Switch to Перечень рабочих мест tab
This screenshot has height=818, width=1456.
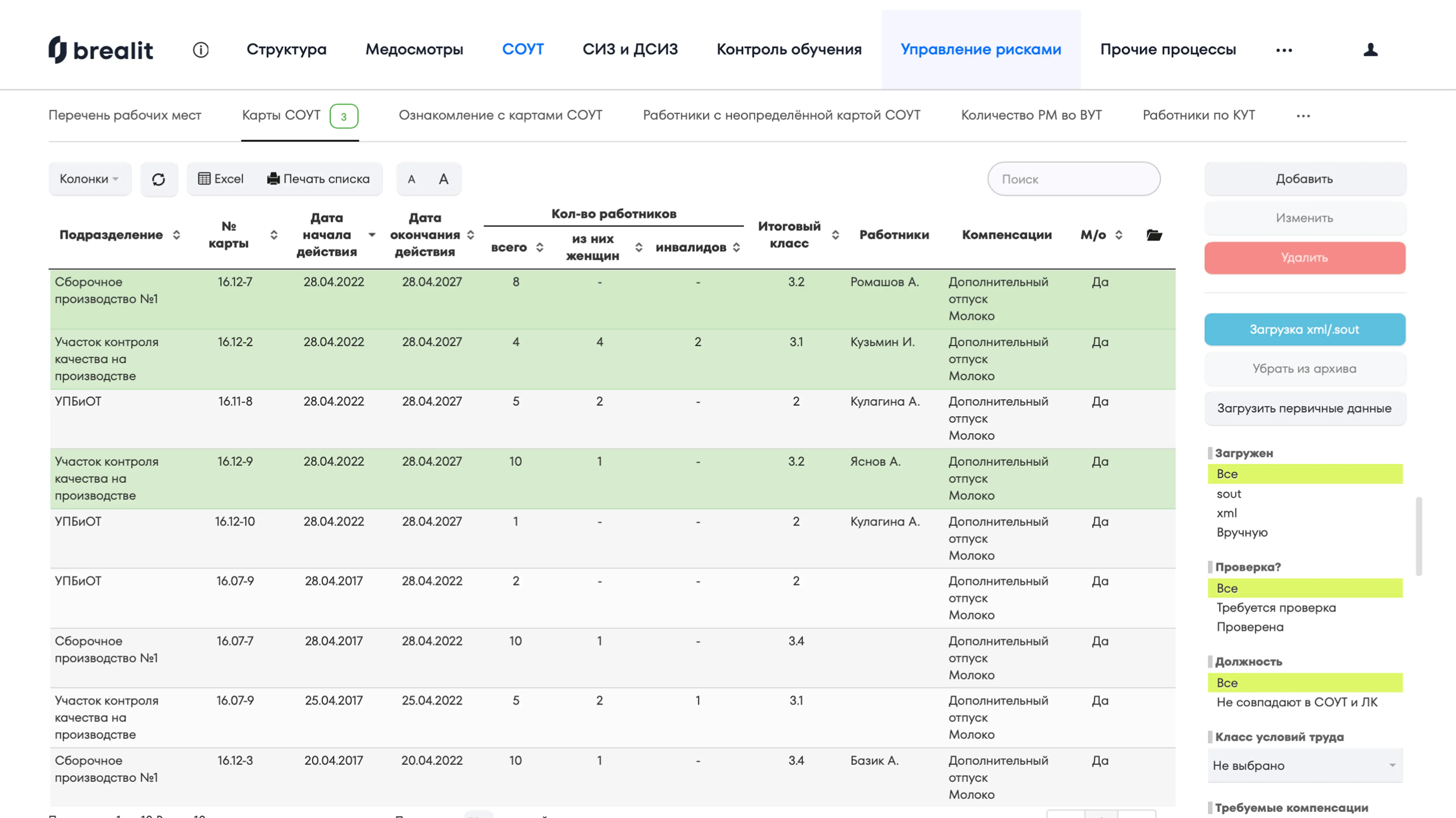click(x=125, y=115)
